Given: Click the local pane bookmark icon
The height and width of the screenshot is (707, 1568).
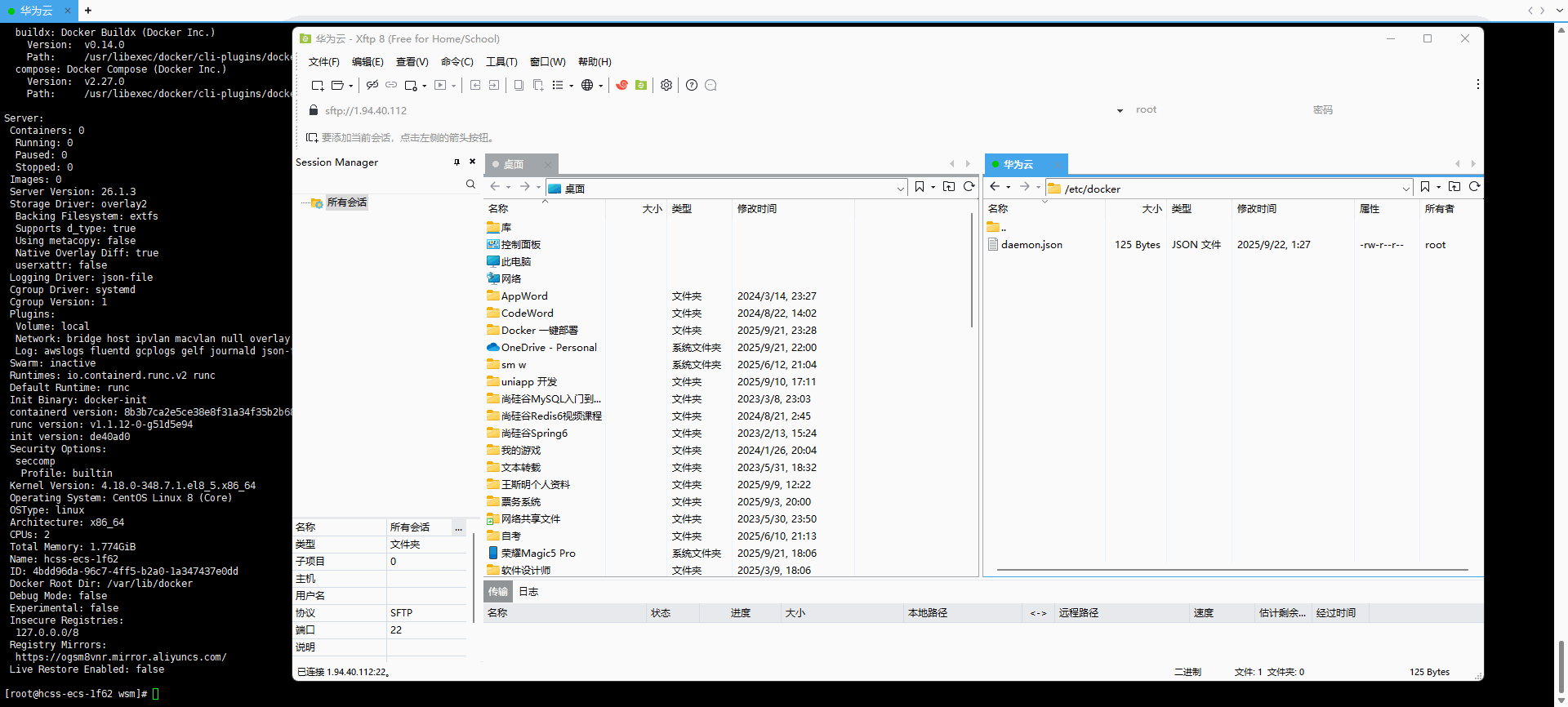Looking at the screenshot, I should (x=920, y=187).
